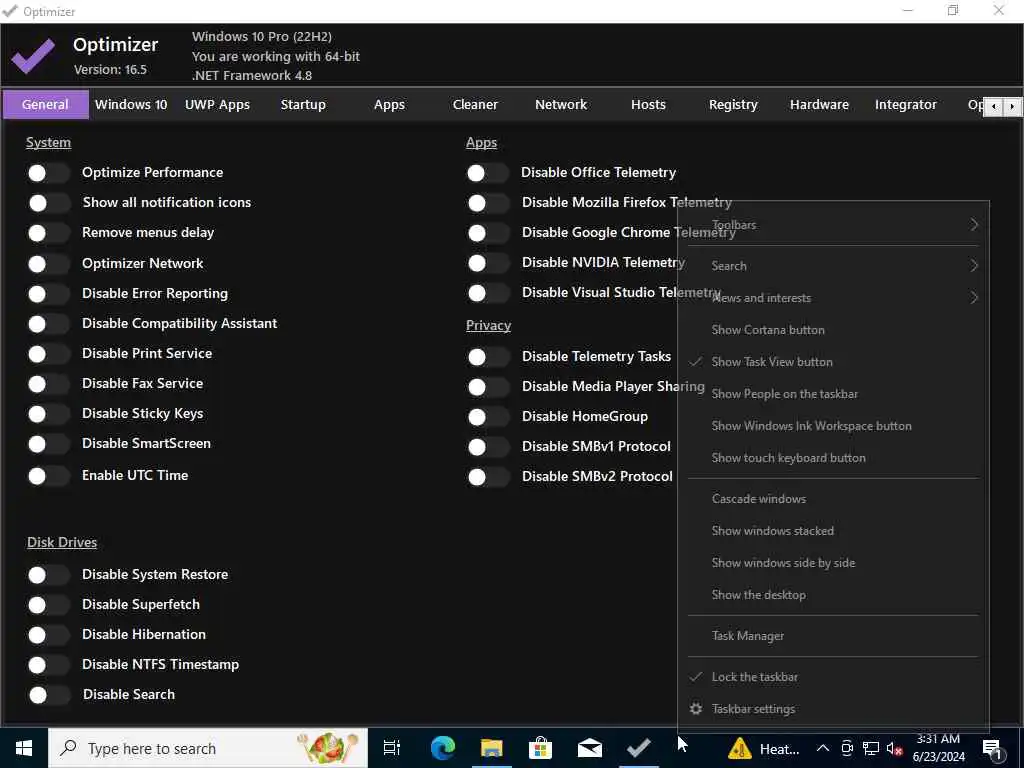Click Optimizer checkmark icon in taskbar
1024x768 pixels.
coord(638,748)
